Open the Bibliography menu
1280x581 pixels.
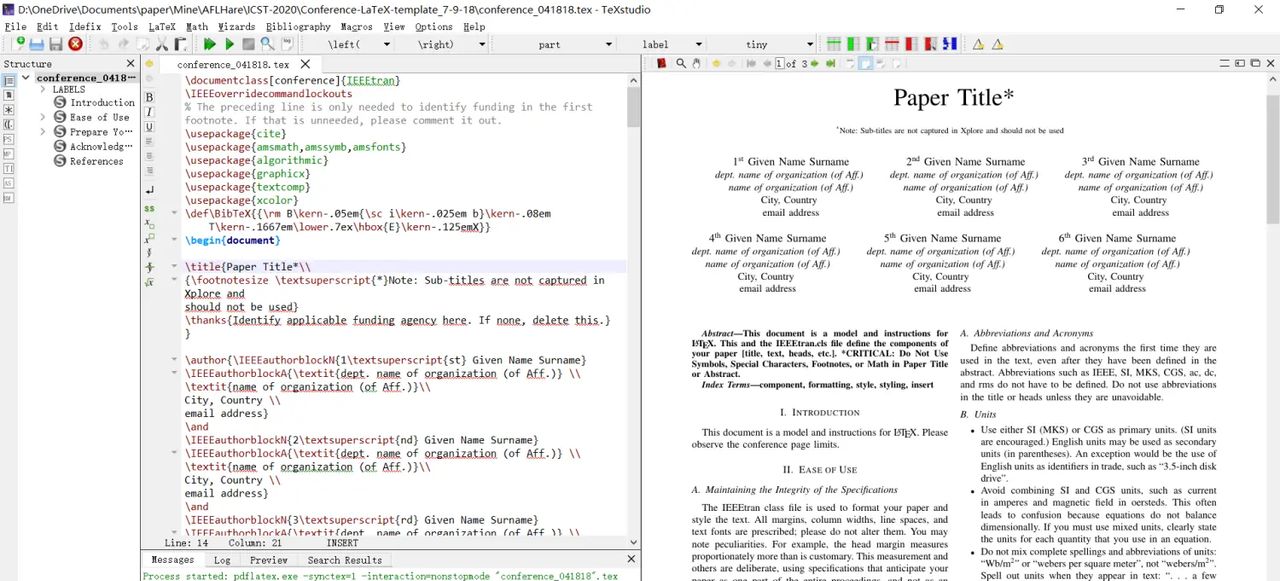(x=297, y=27)
